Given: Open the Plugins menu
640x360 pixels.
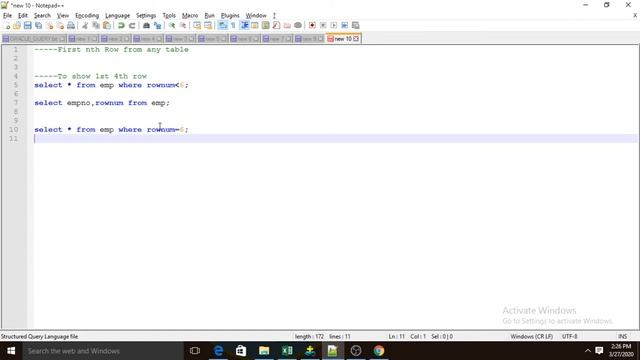Looking at the screenshot, I should (230, 16).
